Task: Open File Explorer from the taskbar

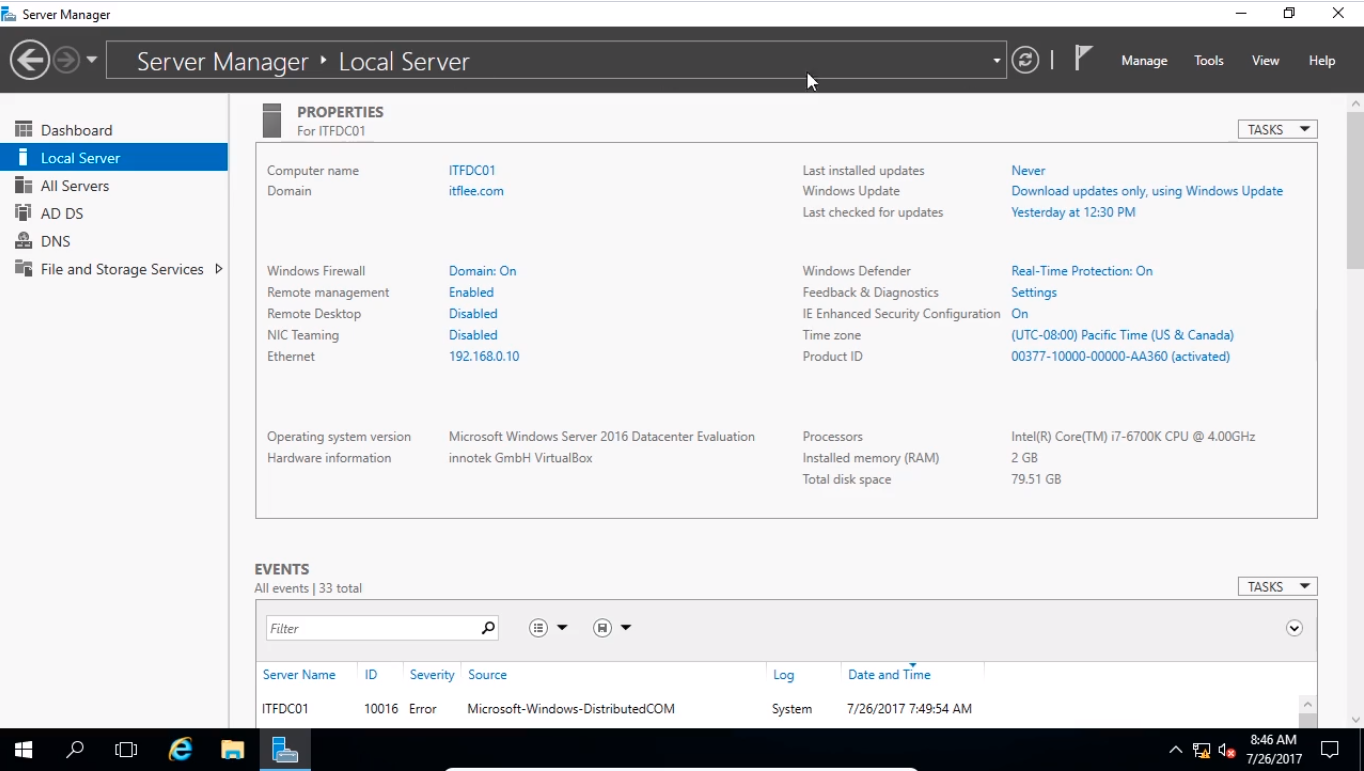Action: pos(232,750)
